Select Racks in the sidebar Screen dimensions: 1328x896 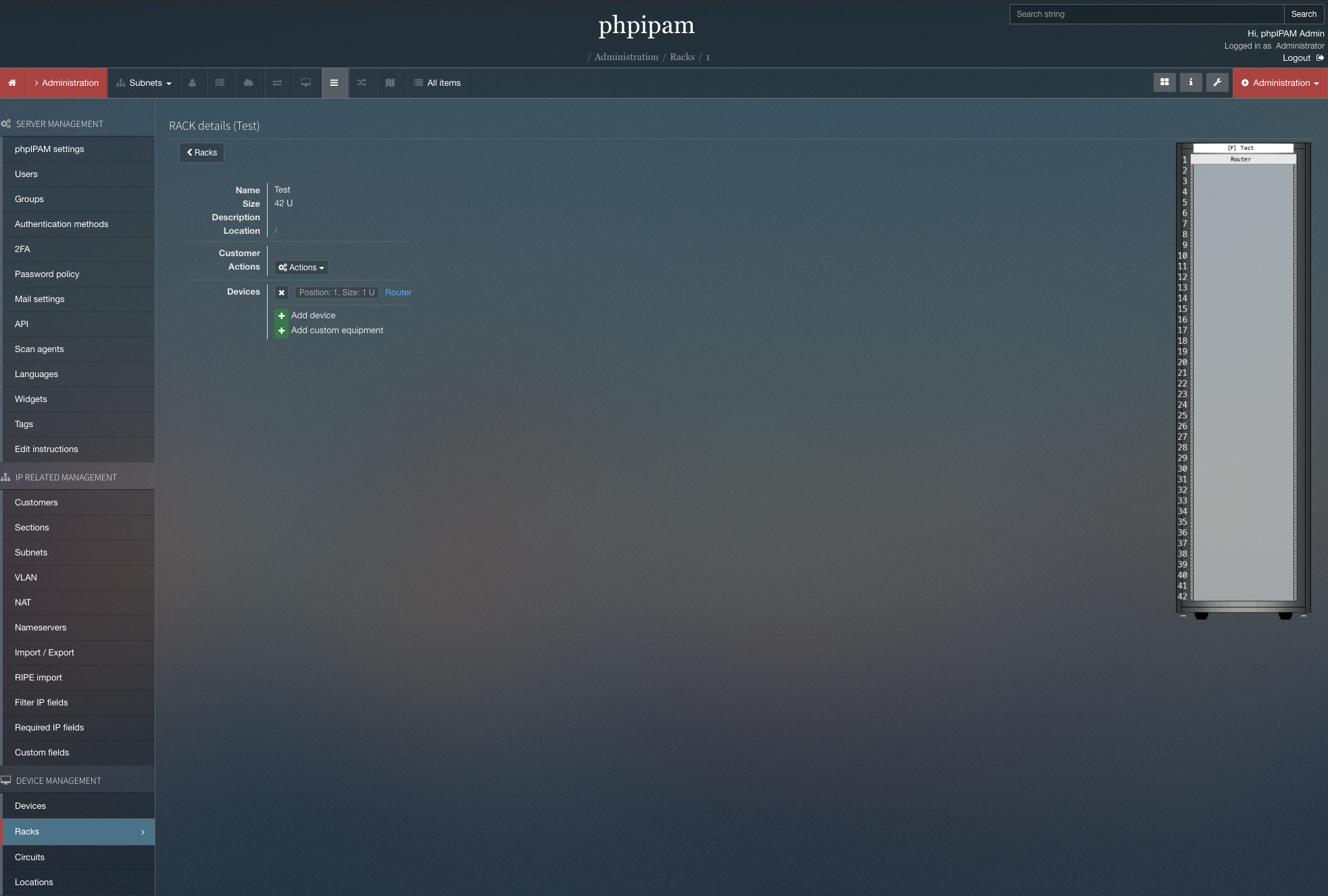[78, 832]
